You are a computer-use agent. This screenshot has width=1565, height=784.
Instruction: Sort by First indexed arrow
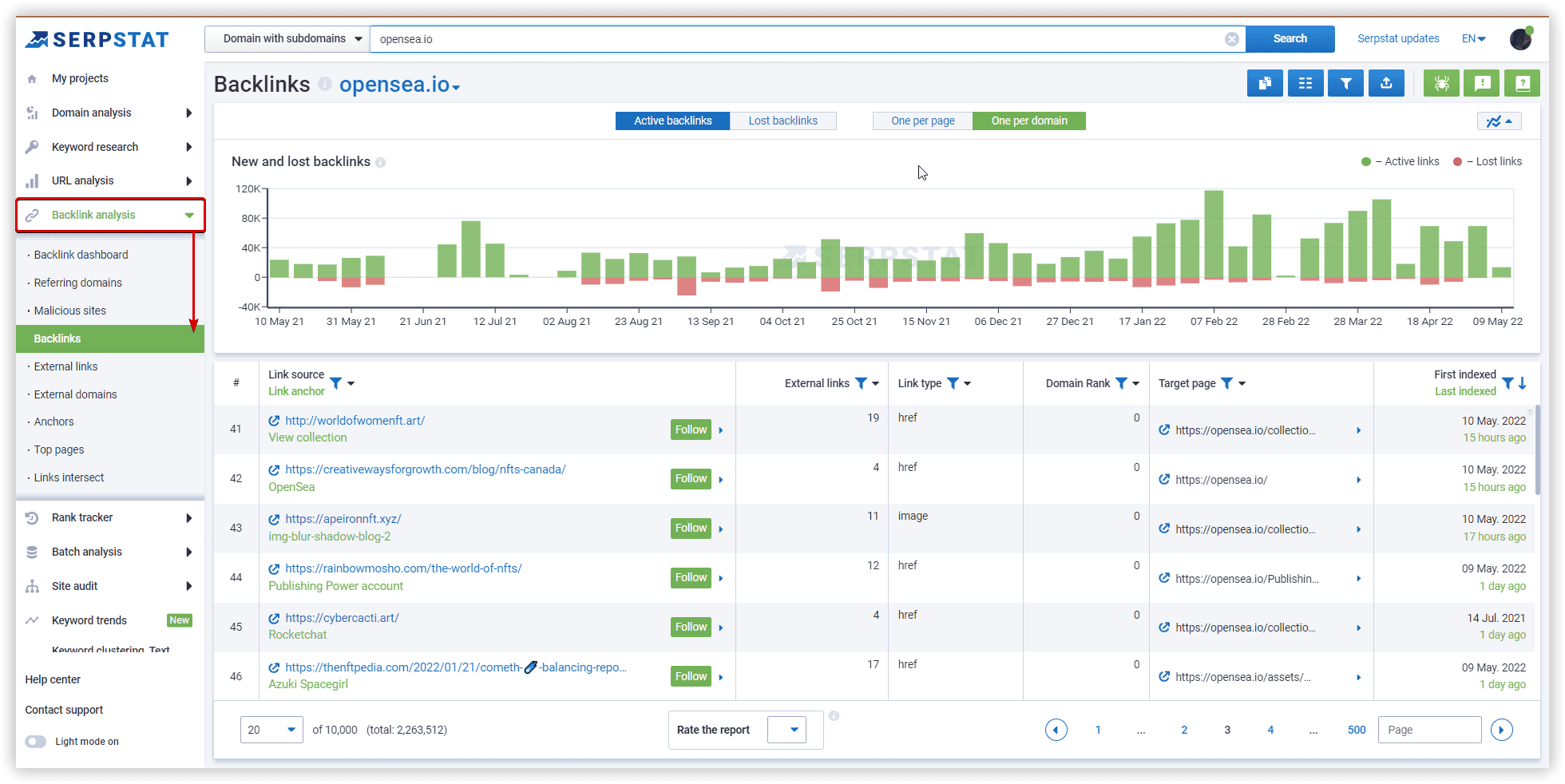[1523, 383]
